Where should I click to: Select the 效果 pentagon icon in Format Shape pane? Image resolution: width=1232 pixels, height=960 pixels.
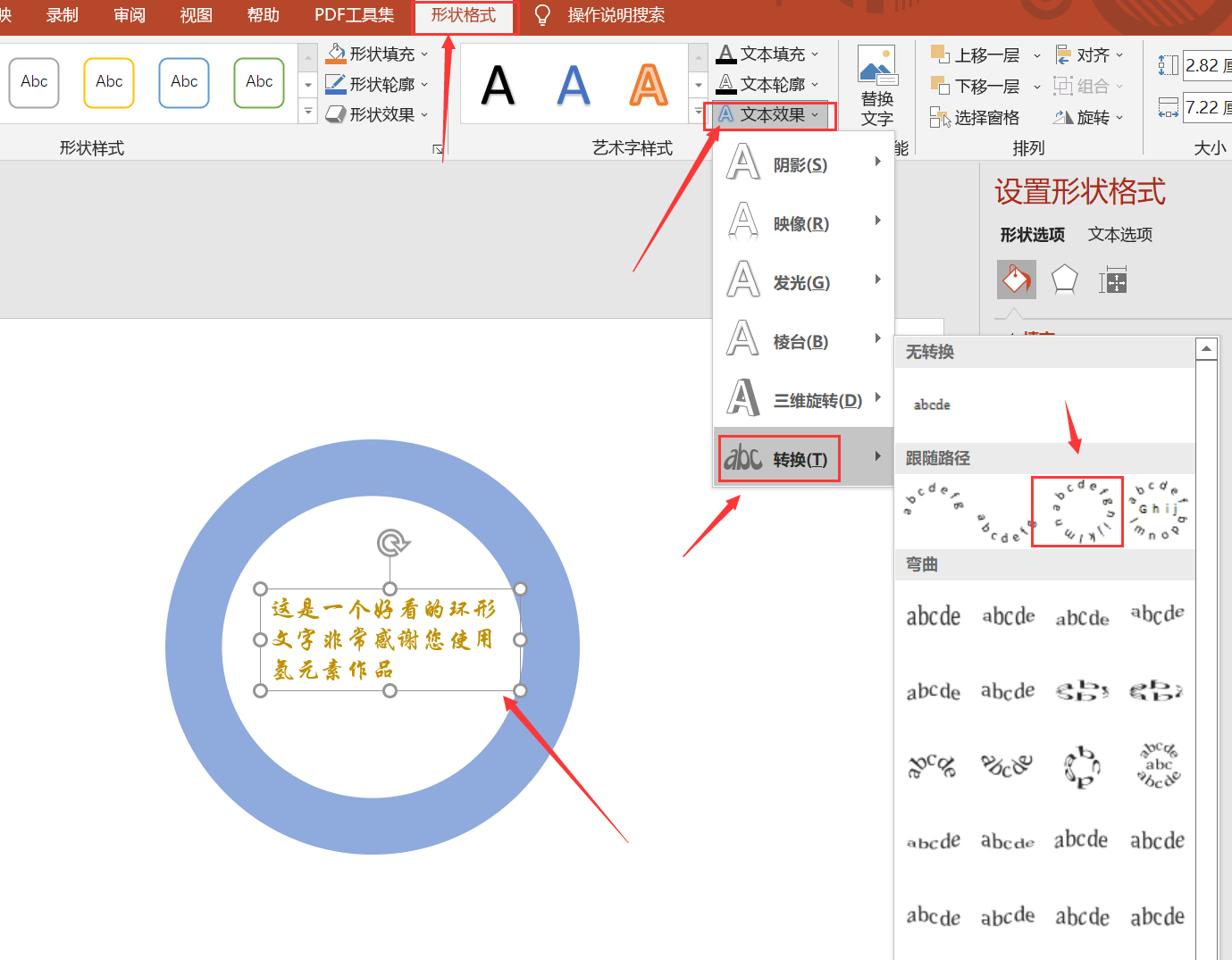(x=1064, y=280)
